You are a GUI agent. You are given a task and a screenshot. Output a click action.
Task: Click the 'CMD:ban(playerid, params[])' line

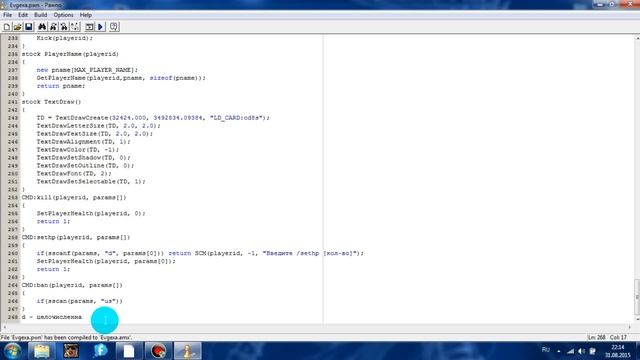coord(72,285)
